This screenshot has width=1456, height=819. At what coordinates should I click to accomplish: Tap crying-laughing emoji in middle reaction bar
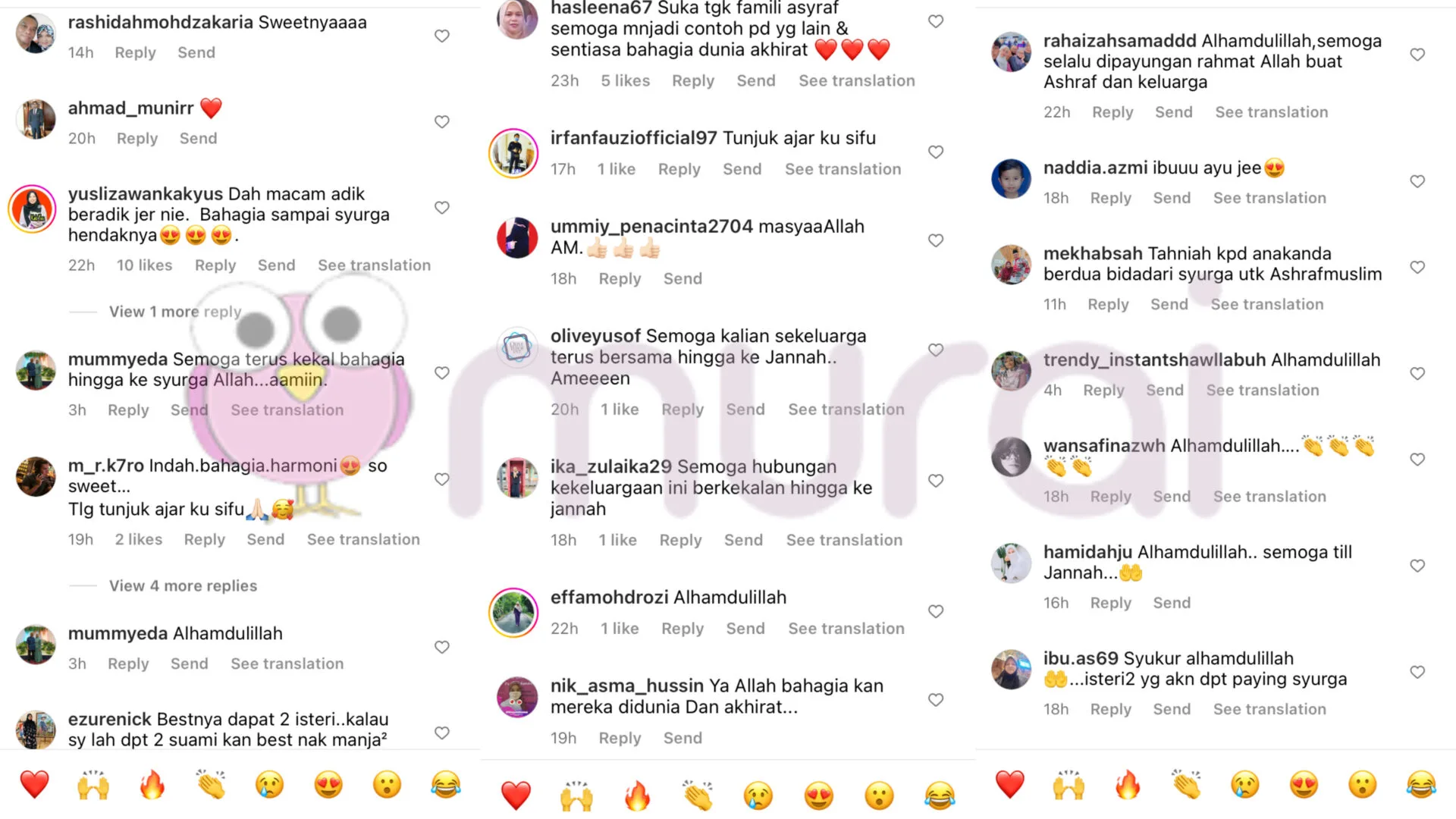tap(939, 795)
